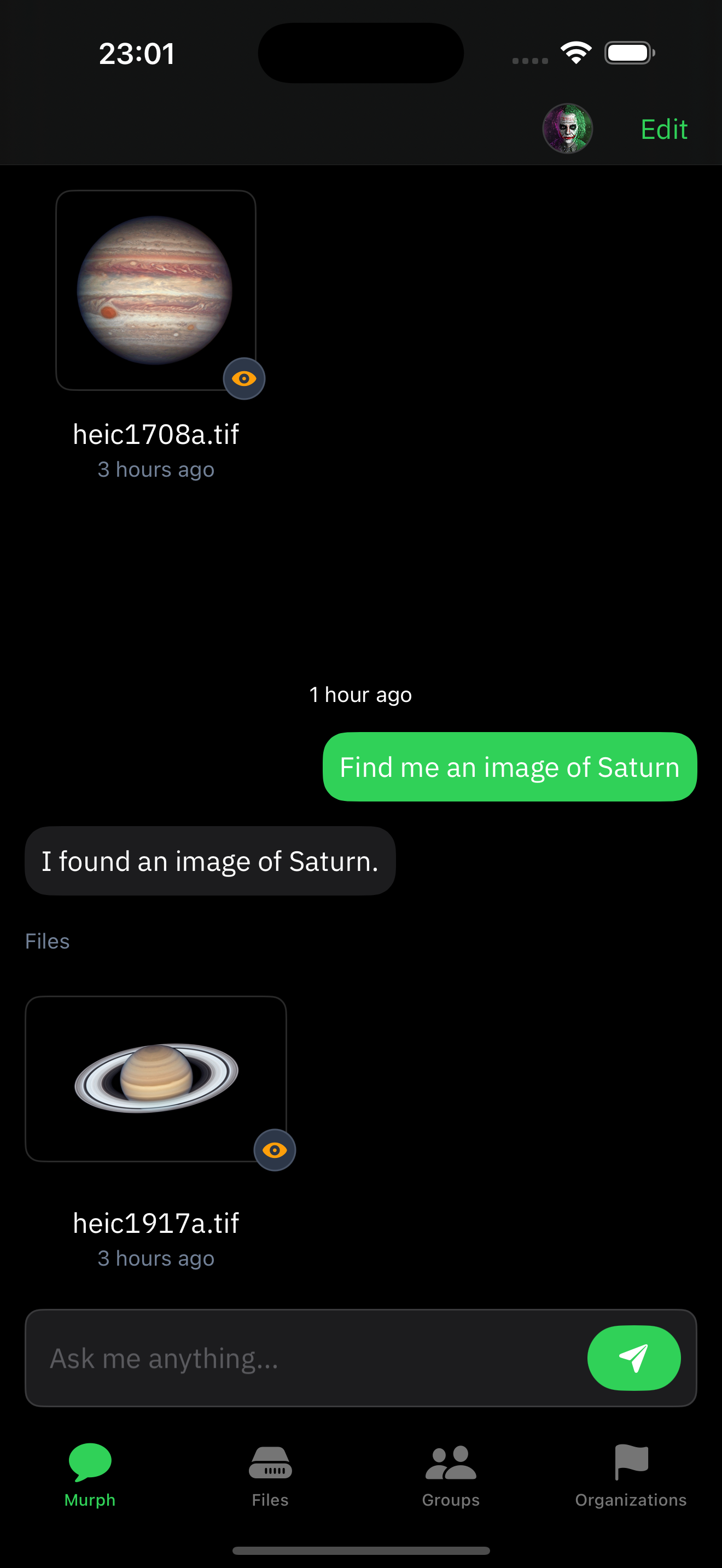This screenshot has width=722, height=1568.
Task: Switch to the Organizations tab label
Action: pyautogui.click(x=631, y=1500)
